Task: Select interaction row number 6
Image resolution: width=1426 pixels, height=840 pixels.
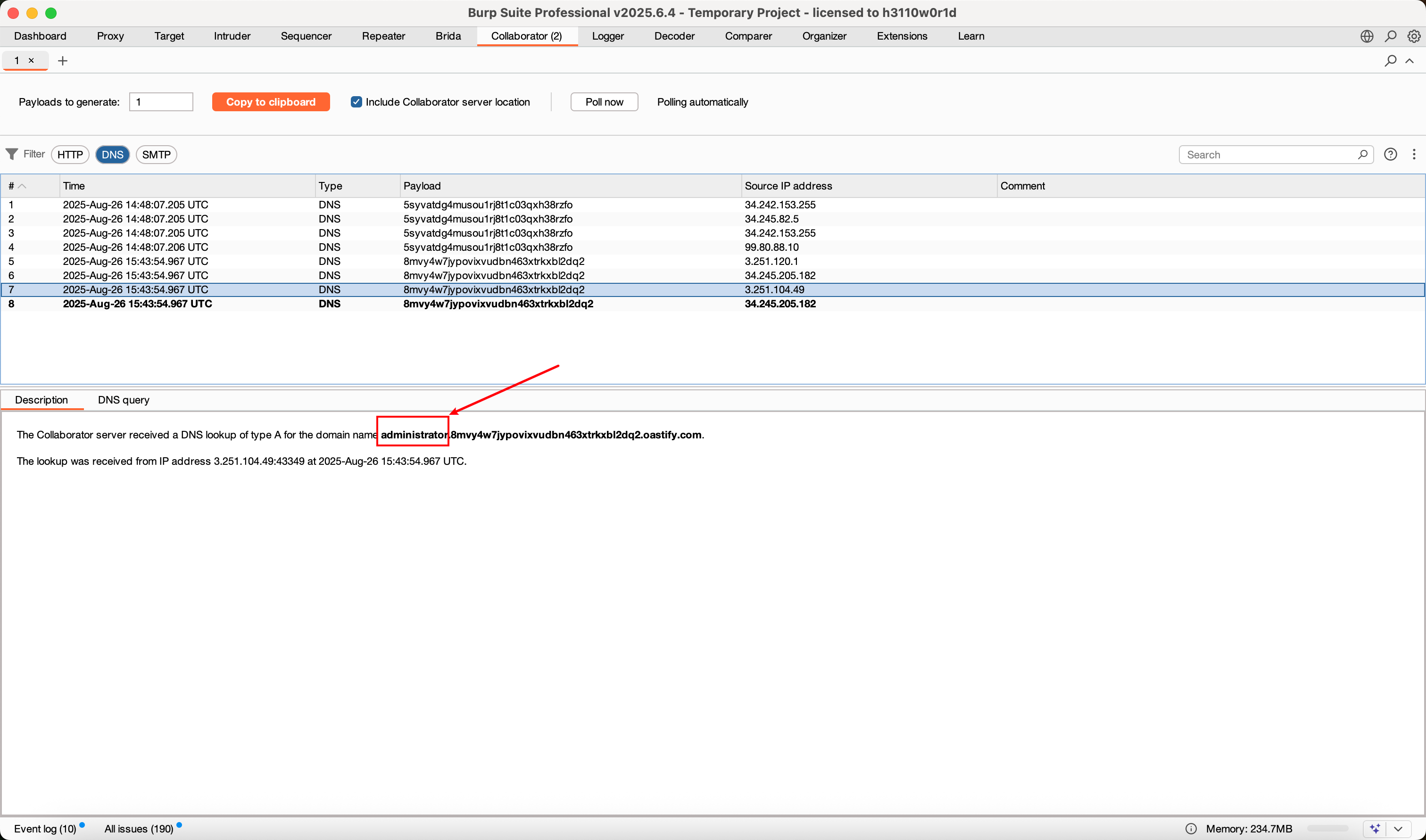Action: tap(713, 276)
